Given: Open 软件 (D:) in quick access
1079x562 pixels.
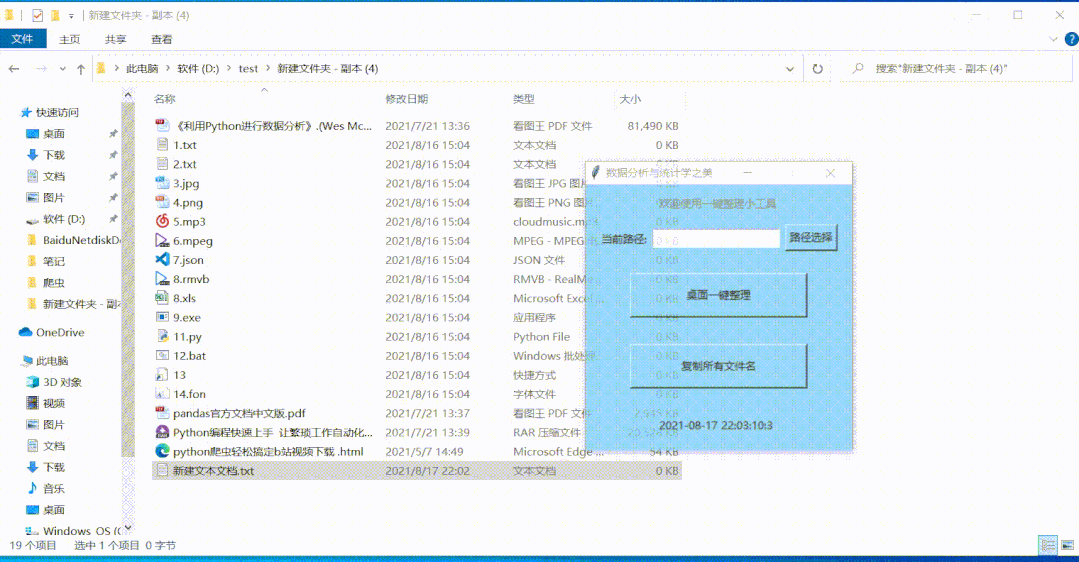Looking at the screenshot, I should click(64, 219).
